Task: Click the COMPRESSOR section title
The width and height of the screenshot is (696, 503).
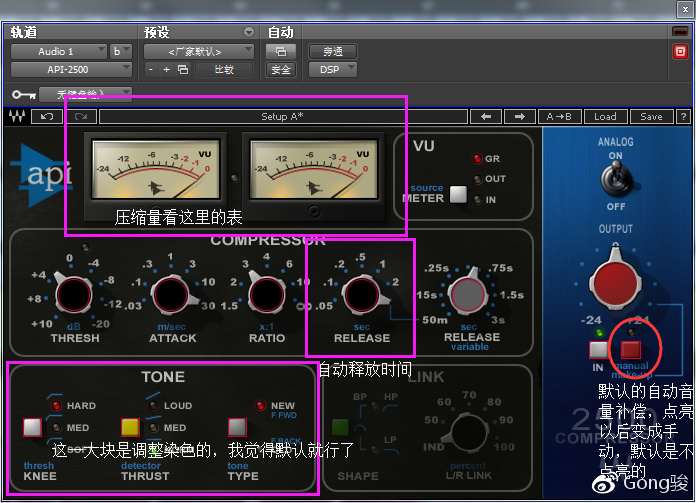Action: point(268,241)
